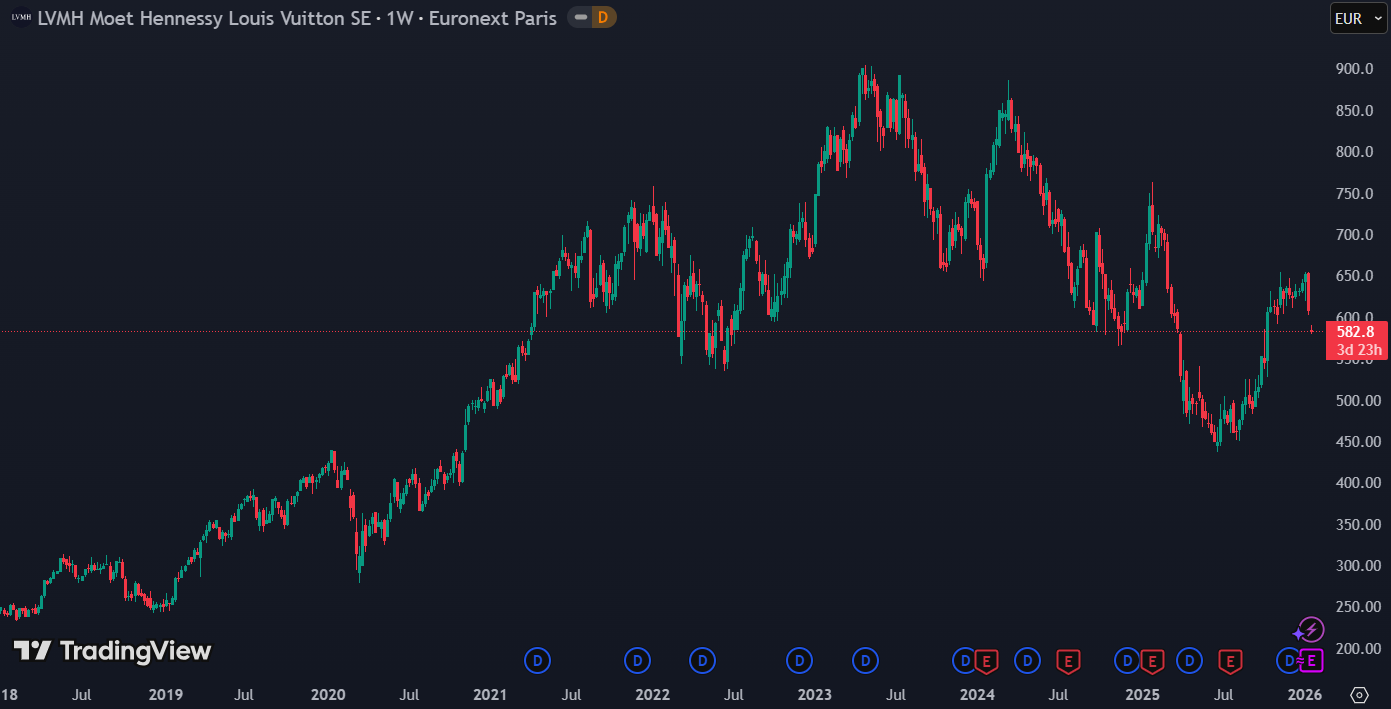Click red earnings E marker at 2025 label
Screen dimensions: 1391x709
click(x=1151, y=660)
